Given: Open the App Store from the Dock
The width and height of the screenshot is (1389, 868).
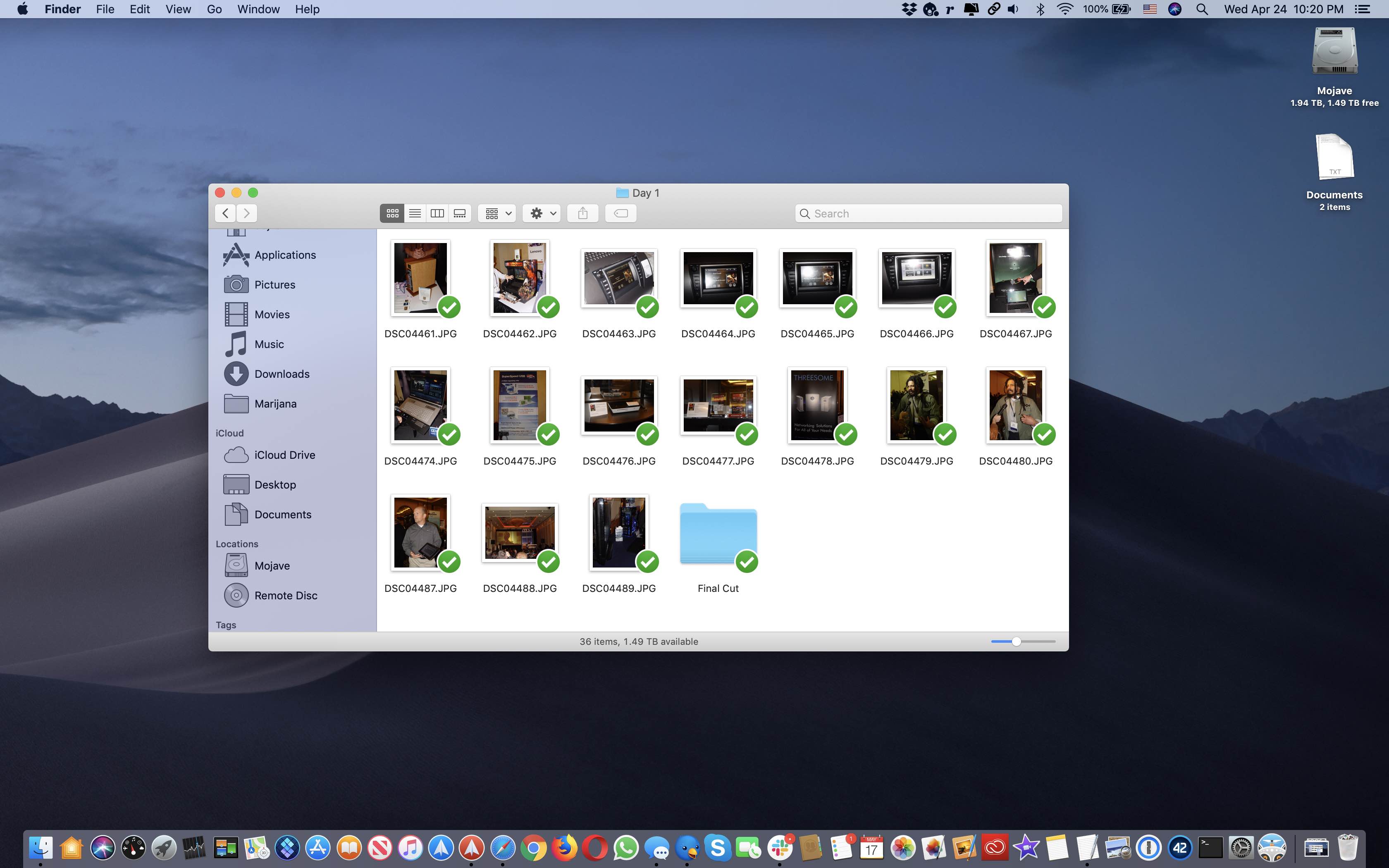Looking at the screenshot, I should [318, 847].
